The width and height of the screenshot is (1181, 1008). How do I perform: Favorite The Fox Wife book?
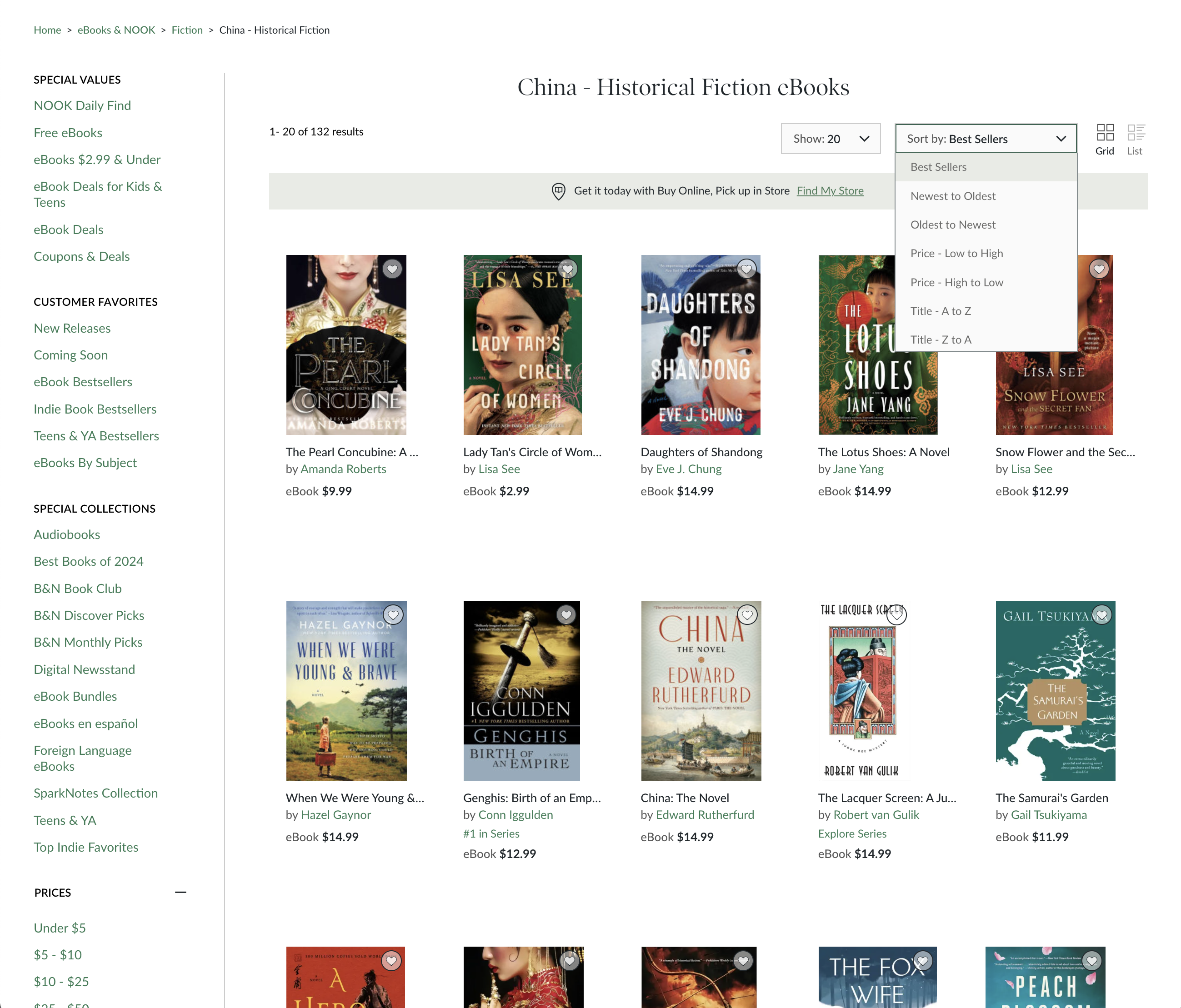coord(923,961)
